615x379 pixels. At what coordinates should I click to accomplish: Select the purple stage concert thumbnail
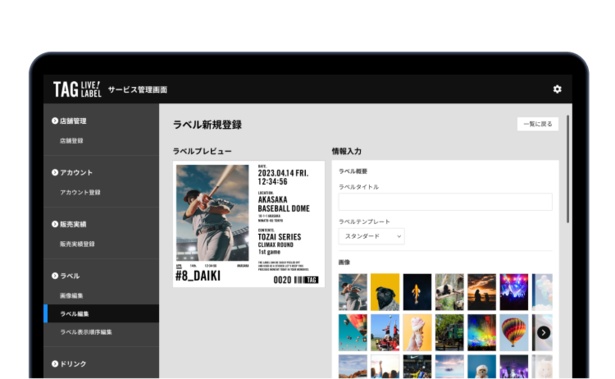coord(514,366)
